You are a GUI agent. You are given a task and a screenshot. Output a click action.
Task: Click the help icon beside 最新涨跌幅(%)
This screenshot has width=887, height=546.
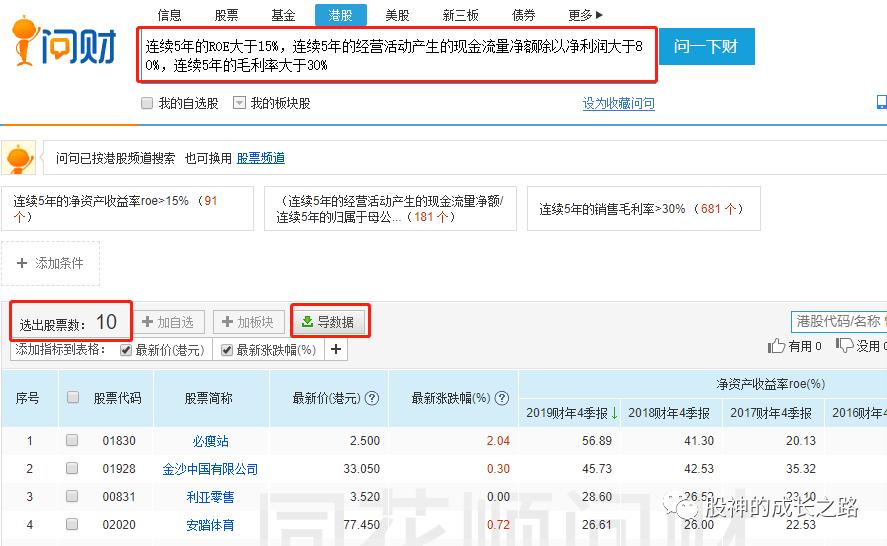tap(502, 398)
